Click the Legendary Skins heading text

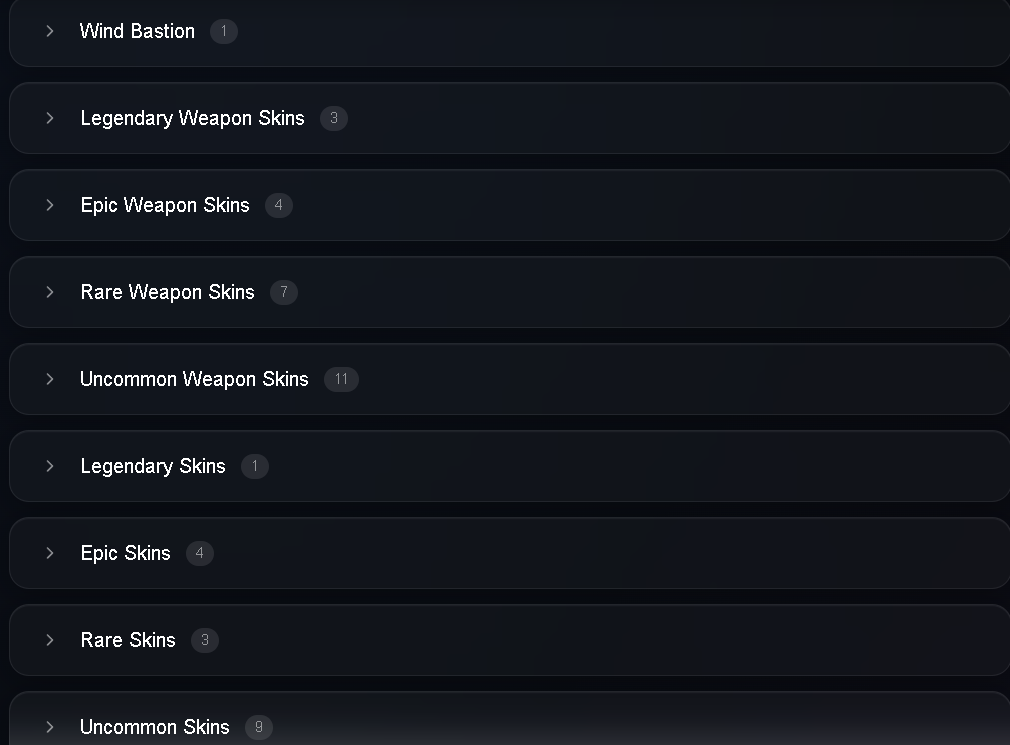coord(153,466)
